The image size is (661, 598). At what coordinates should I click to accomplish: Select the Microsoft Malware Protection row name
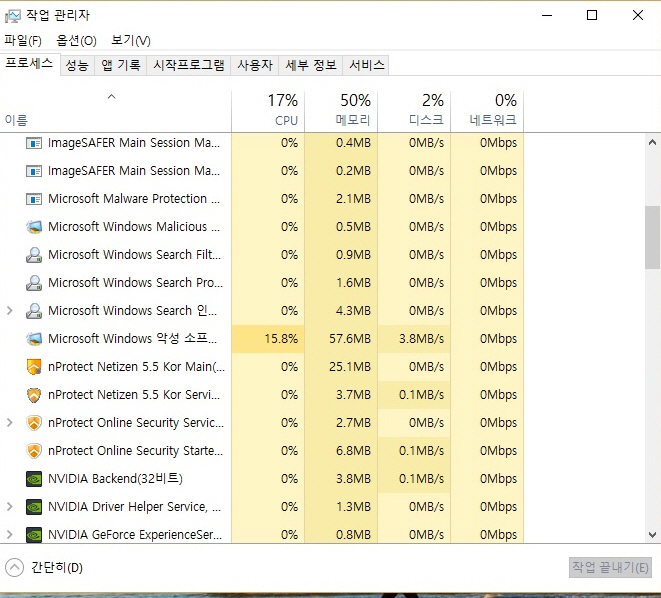[x=134, y=199]
